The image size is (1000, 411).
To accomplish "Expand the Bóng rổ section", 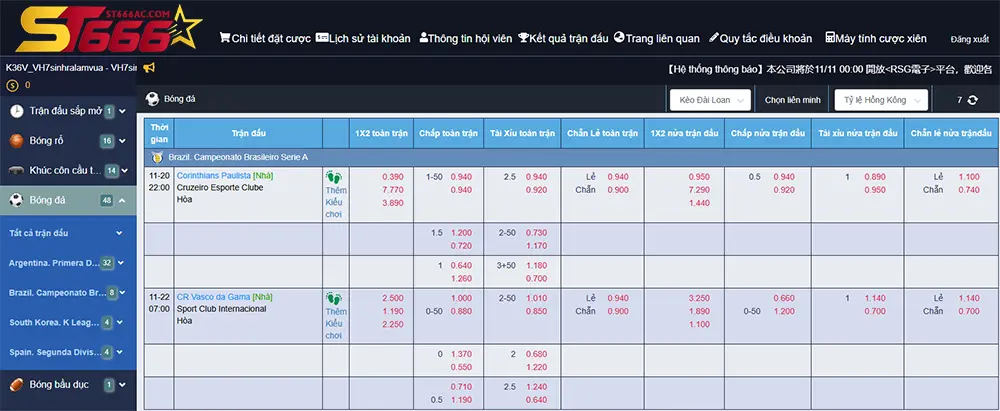I will (x=122, y=141).
